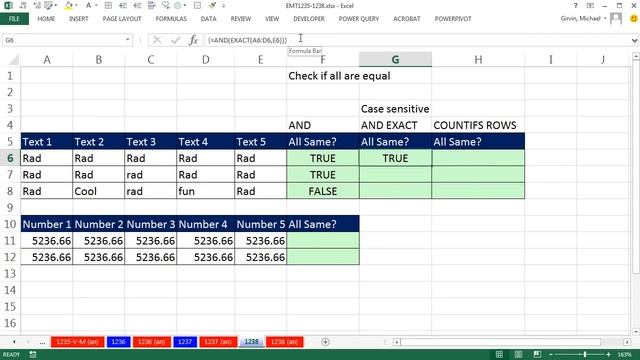Open the Customize Quick Access Toolbar dropdown
This screenshot has height=360, width=640.
click(224, 6)
